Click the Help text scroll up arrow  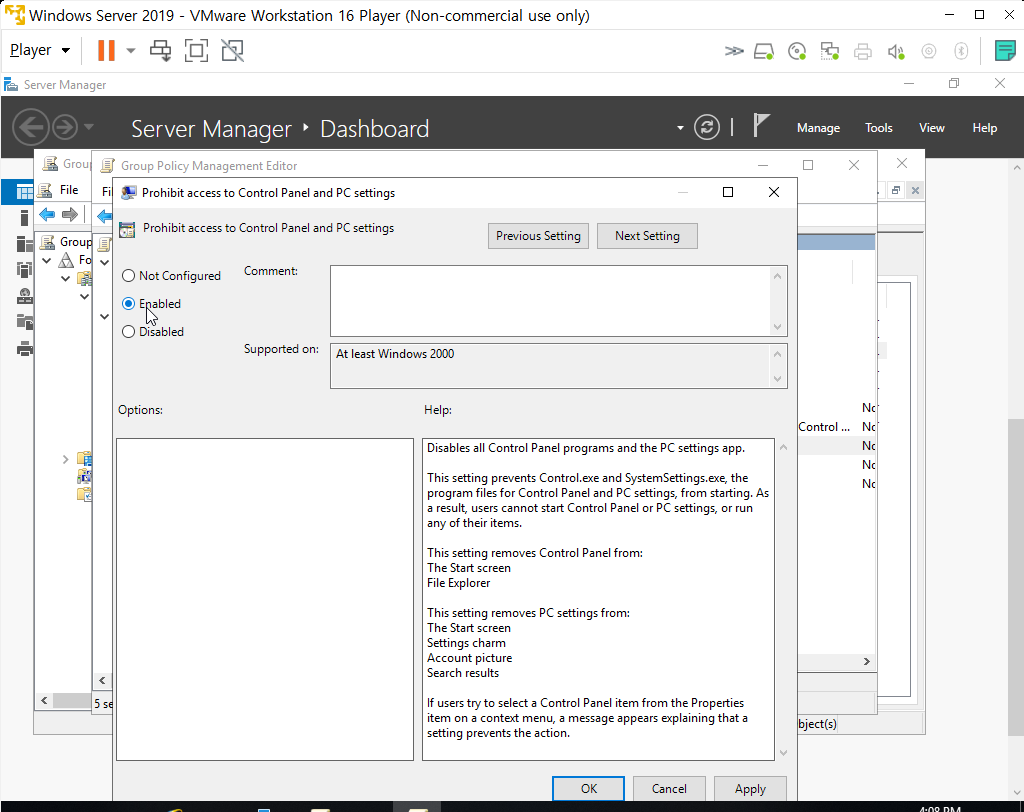pos(784,447)
